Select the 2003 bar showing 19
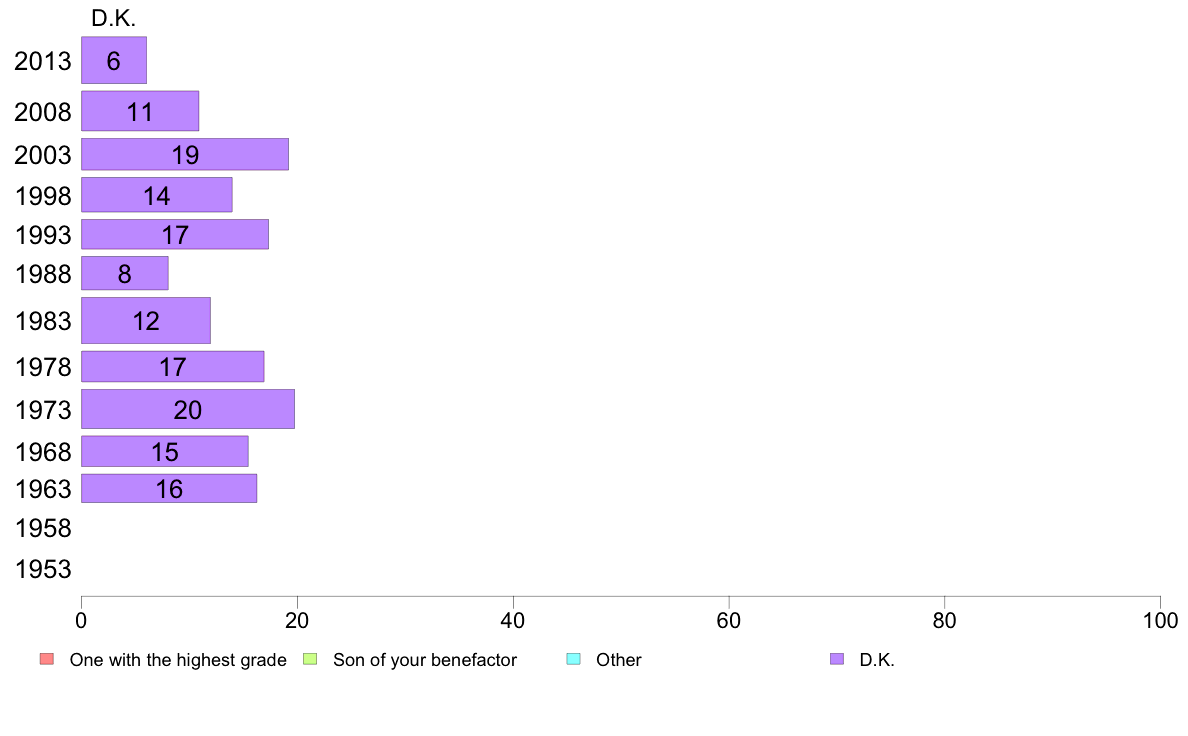Screen dimensions: 1188x736 [185, 155]
